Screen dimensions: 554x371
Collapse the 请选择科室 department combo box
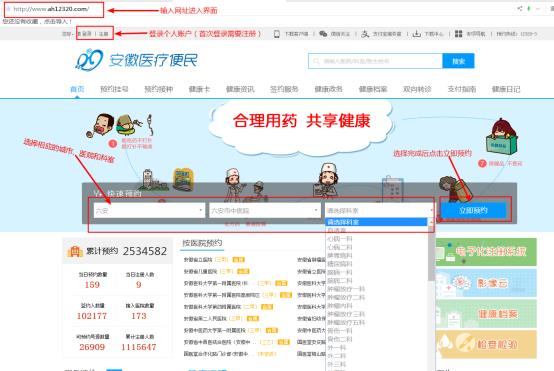click(379, 211)
